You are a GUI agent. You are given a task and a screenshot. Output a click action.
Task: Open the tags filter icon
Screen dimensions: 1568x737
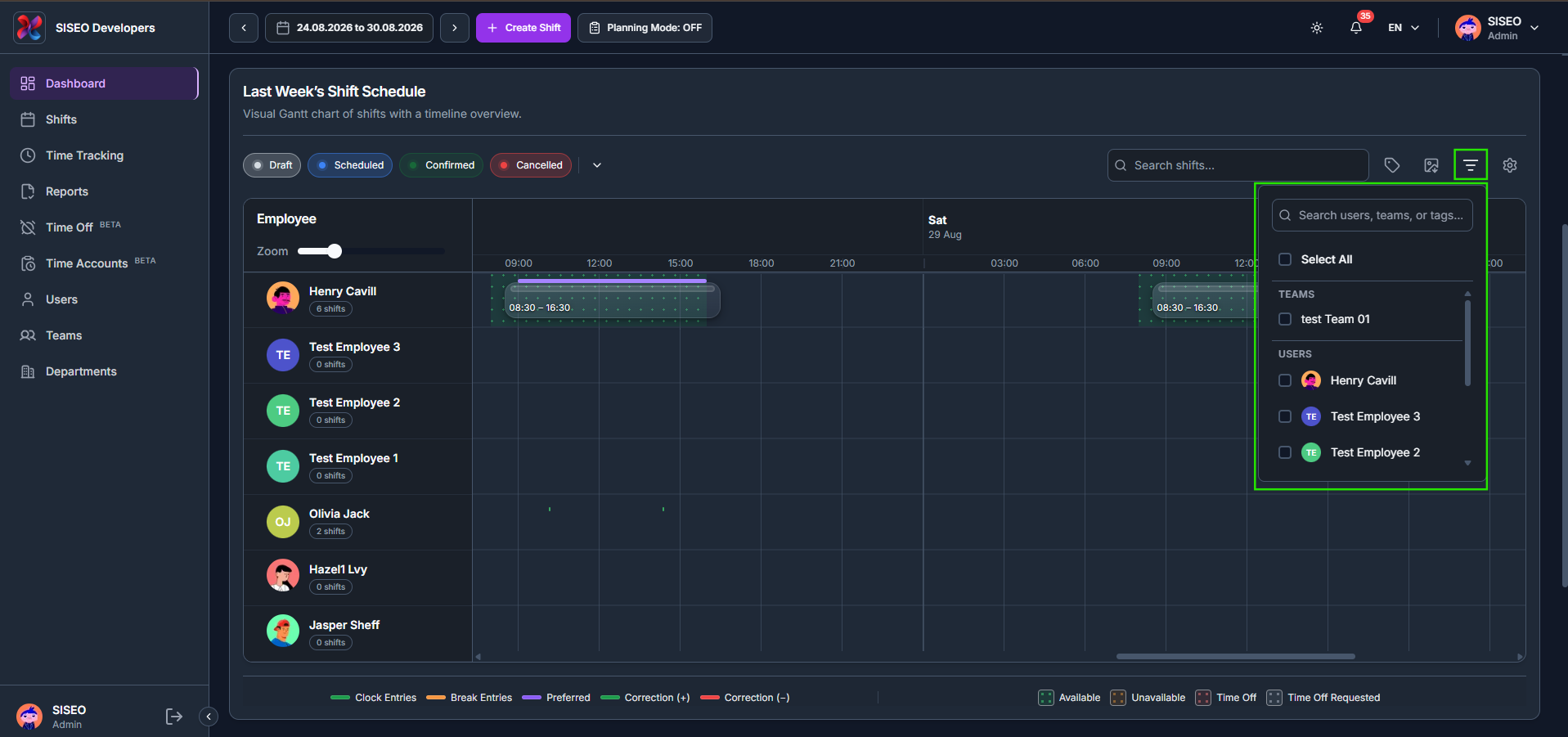pyautogui.click(x=1391, y=165)
